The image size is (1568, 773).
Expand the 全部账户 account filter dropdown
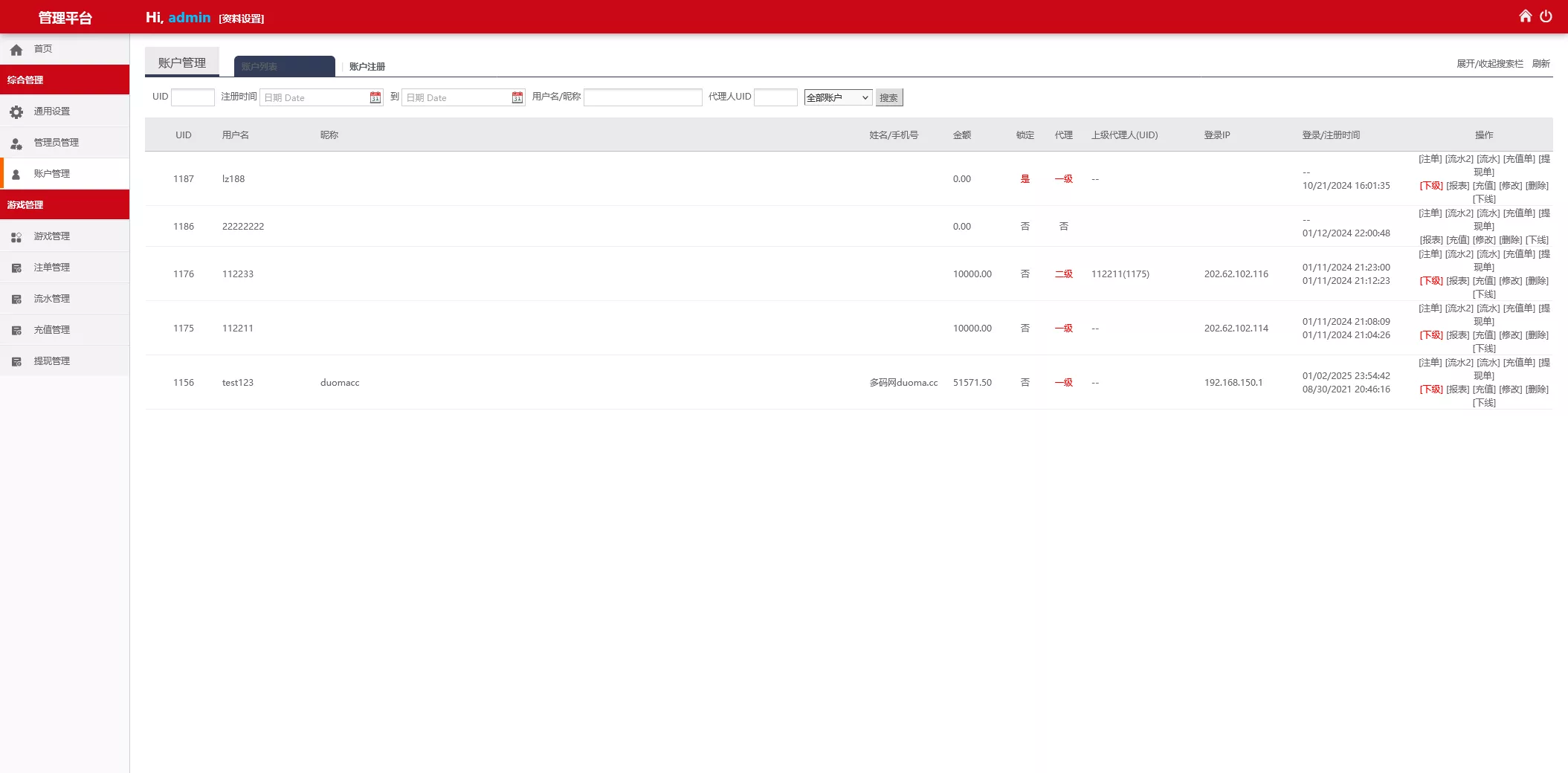click(837, 97)
